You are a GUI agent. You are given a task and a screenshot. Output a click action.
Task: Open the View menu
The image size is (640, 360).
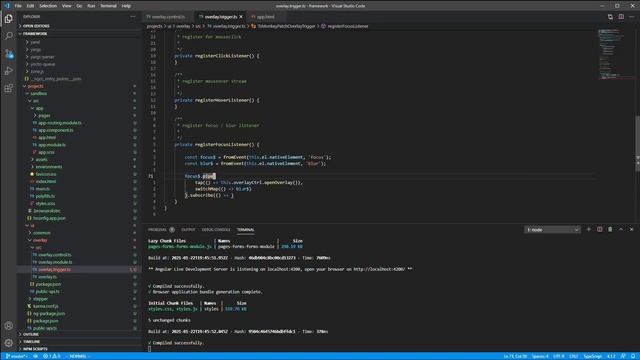[67, 6]
